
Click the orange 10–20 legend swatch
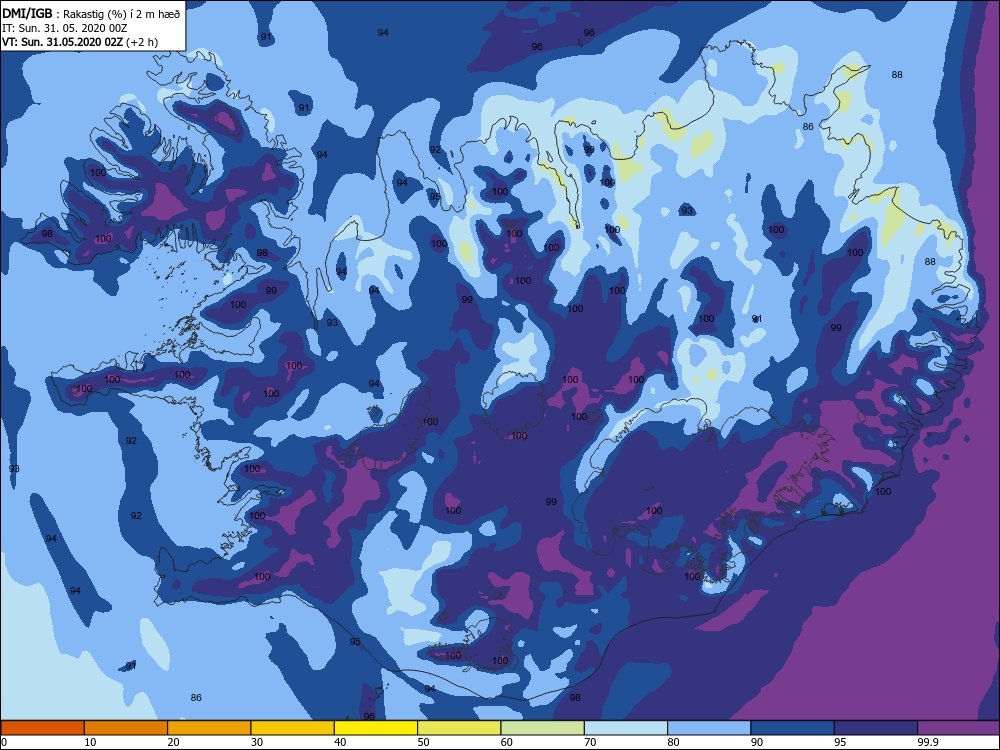[x=126, y=728]
